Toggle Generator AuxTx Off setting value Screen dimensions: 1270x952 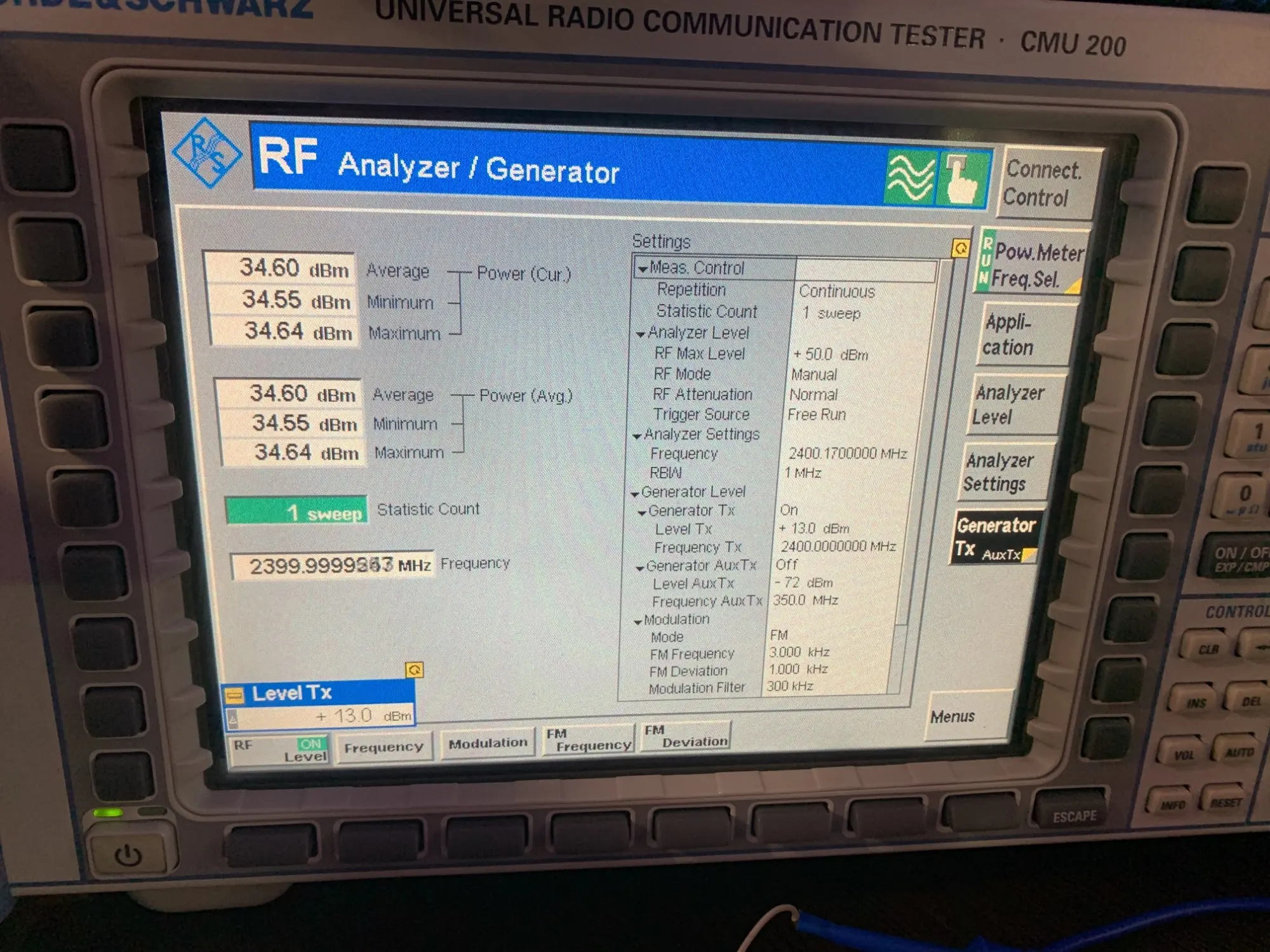coord(786,564)
